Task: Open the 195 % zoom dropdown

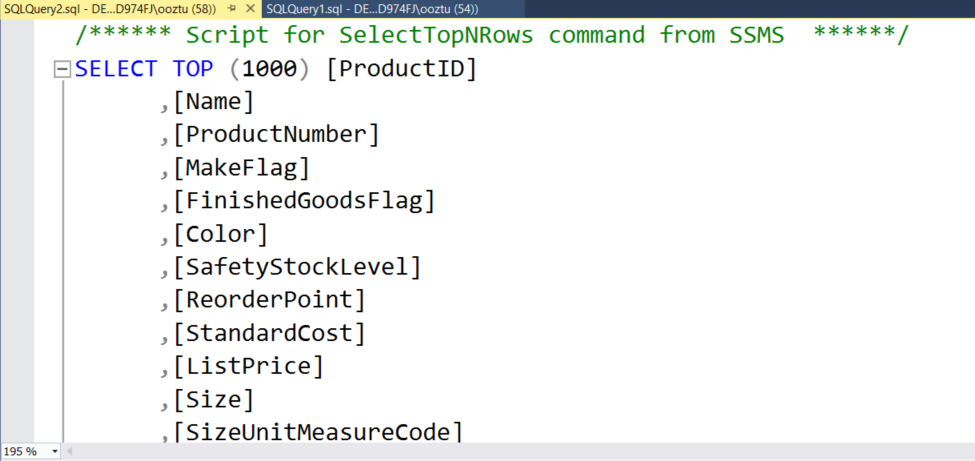Action: 53,451
